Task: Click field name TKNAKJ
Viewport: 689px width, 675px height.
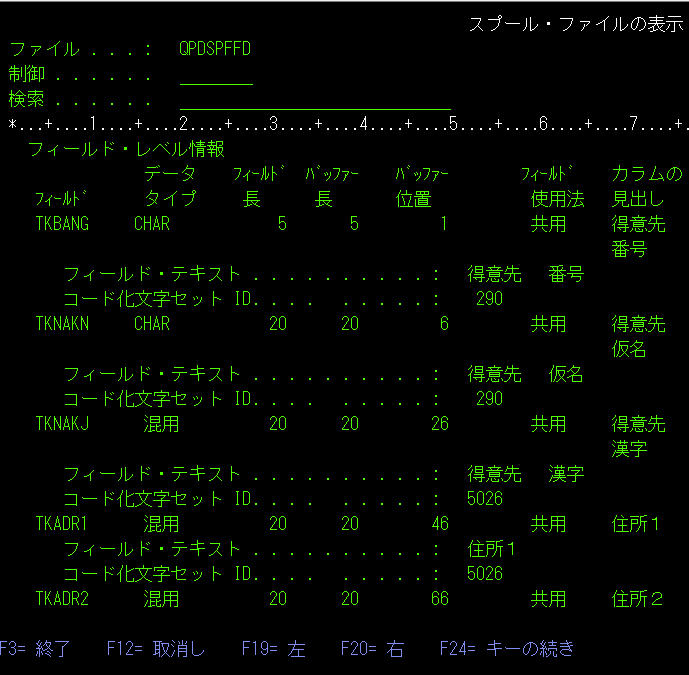Action: (x=62, y=424)
